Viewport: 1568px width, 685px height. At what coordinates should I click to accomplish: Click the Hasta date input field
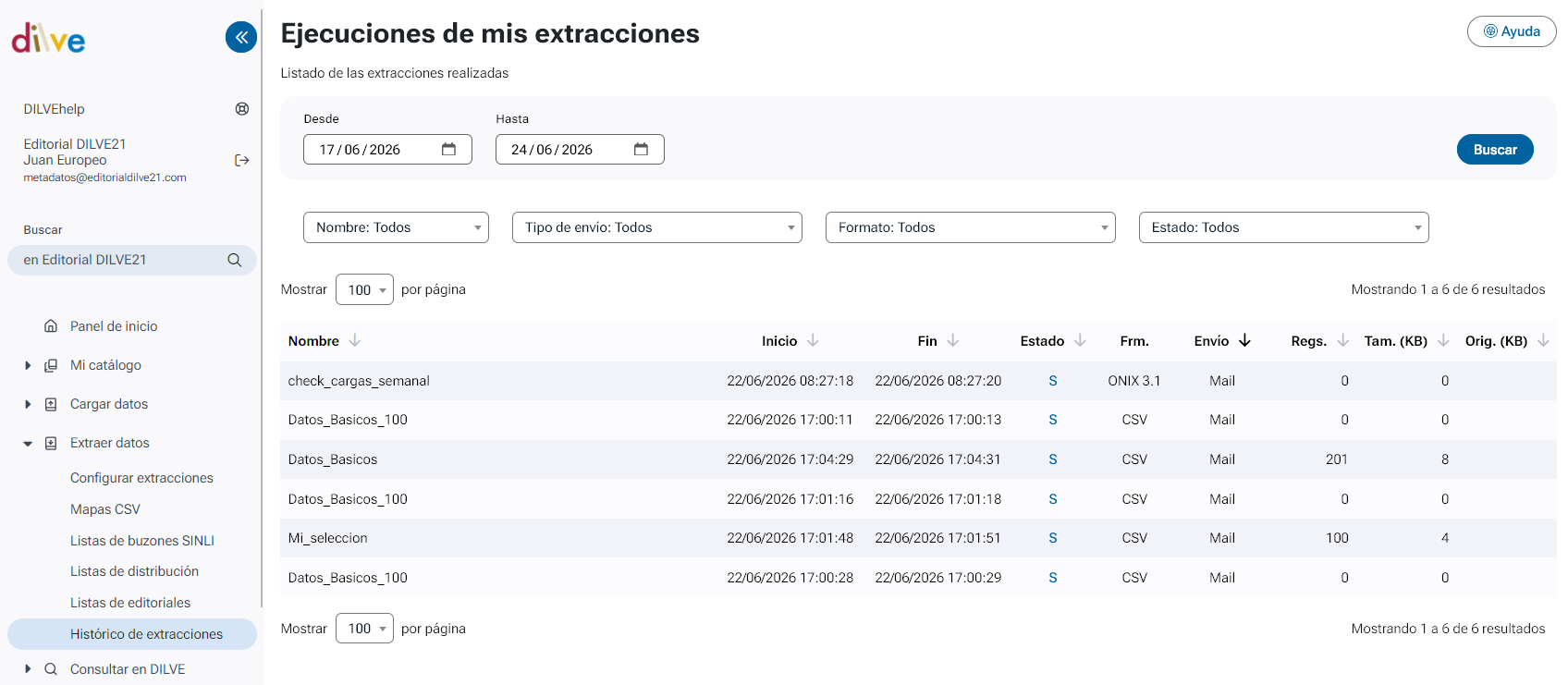(x=580, y=150)
